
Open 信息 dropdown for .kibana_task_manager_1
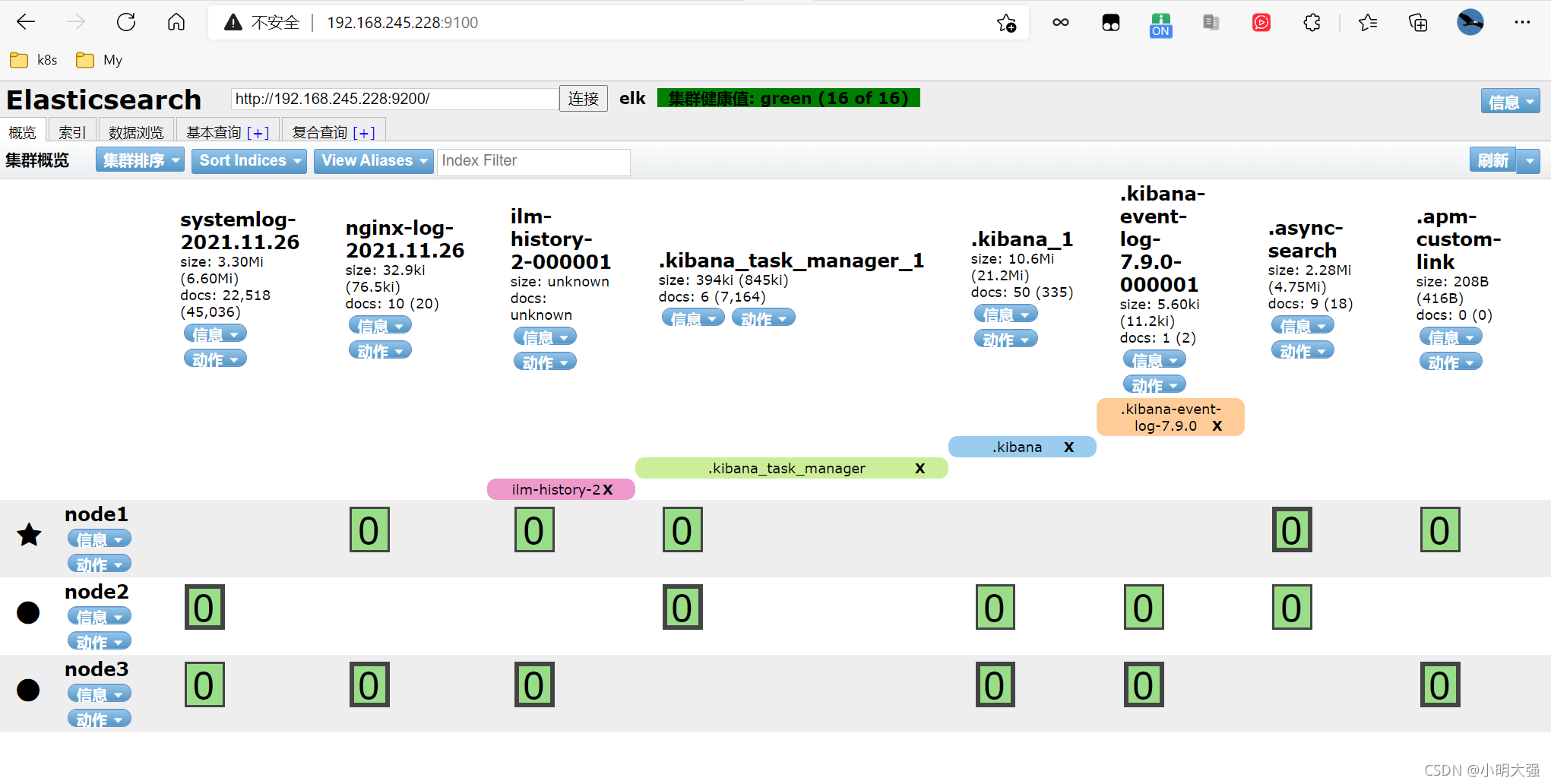pos(693,318)
